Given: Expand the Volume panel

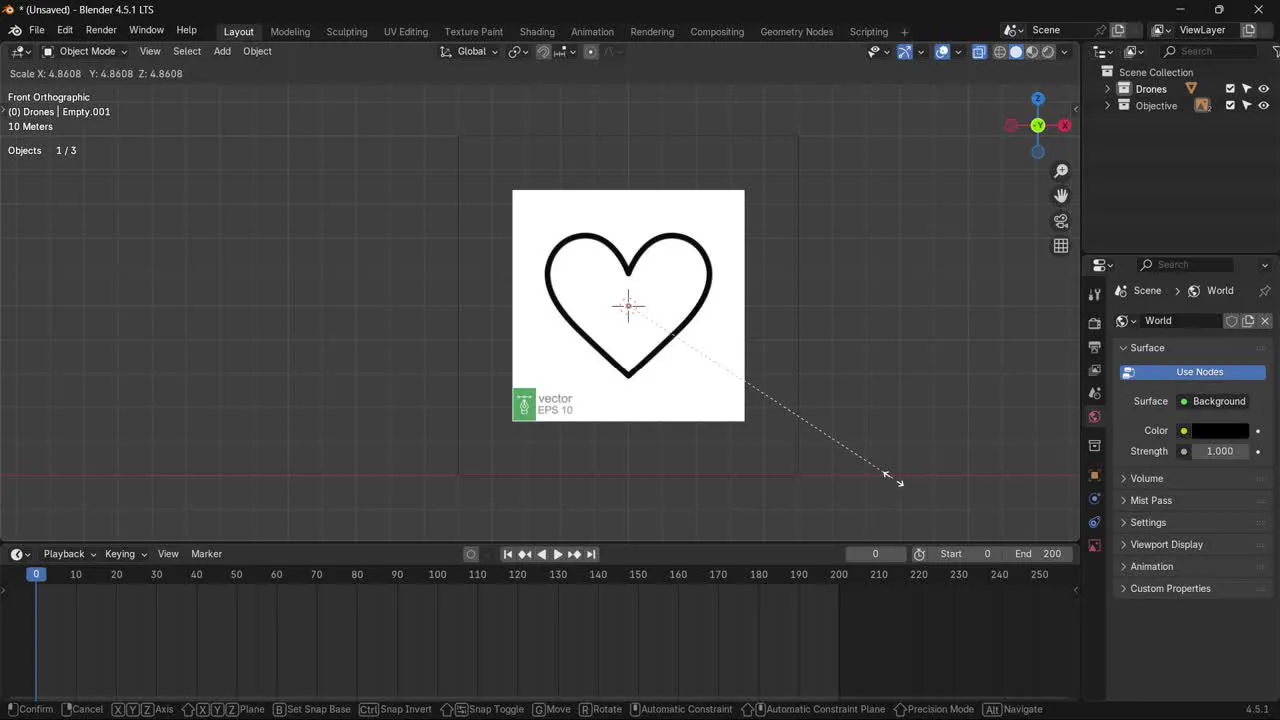Looking at the screenshot, I should click(x=1146, y=479).
